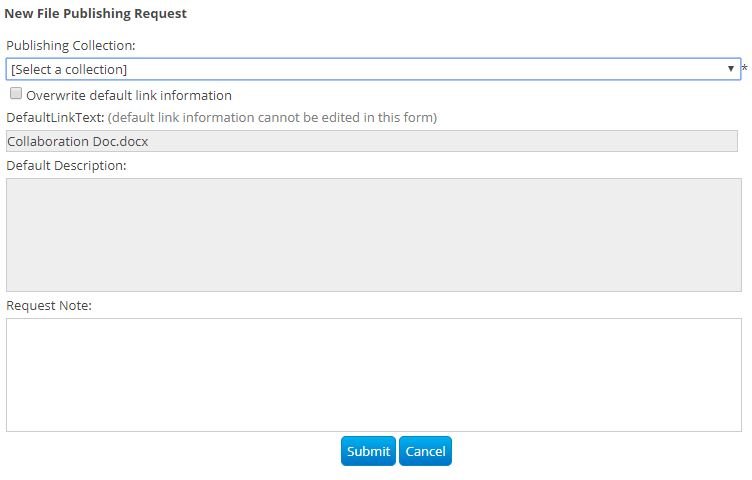Open the Publishing Collection dropdown
The width and height of the screenshot is (752, 480).
tap(372, 69)
